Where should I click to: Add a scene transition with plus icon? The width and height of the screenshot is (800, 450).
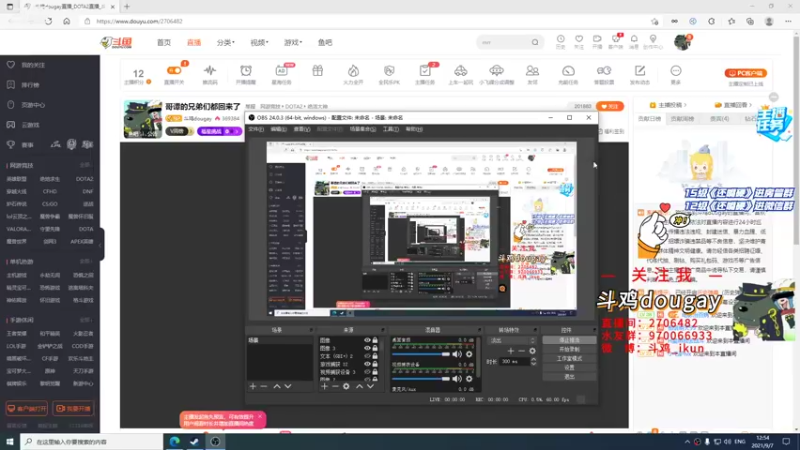pyautogui.click(x=511, y=351)
